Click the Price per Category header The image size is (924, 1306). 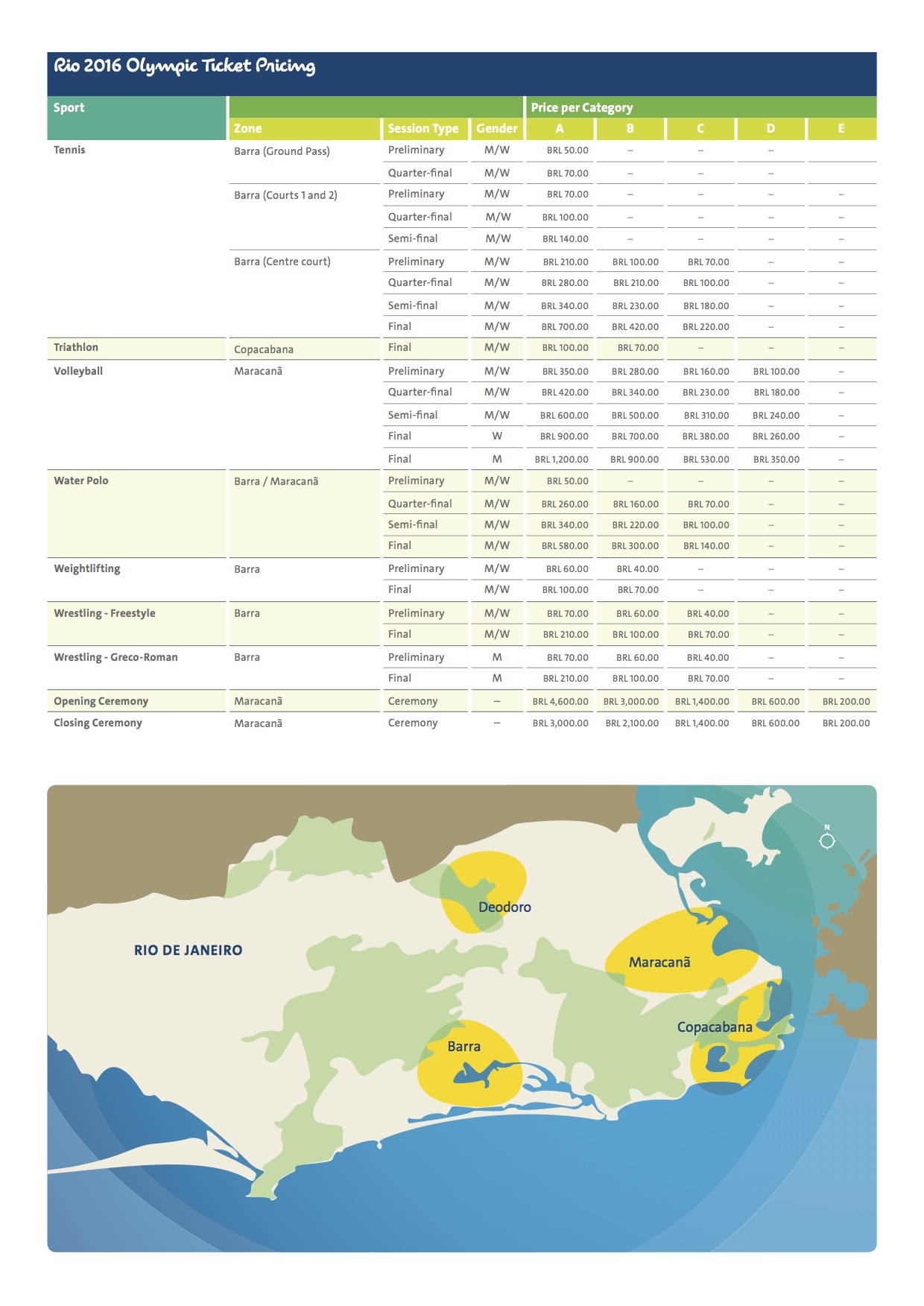[581, 107]
